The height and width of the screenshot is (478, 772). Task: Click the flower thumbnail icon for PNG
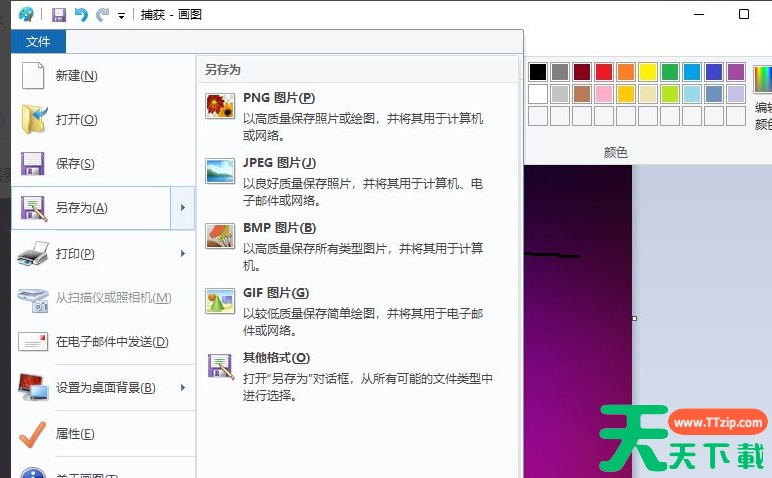tap(220, 106)
